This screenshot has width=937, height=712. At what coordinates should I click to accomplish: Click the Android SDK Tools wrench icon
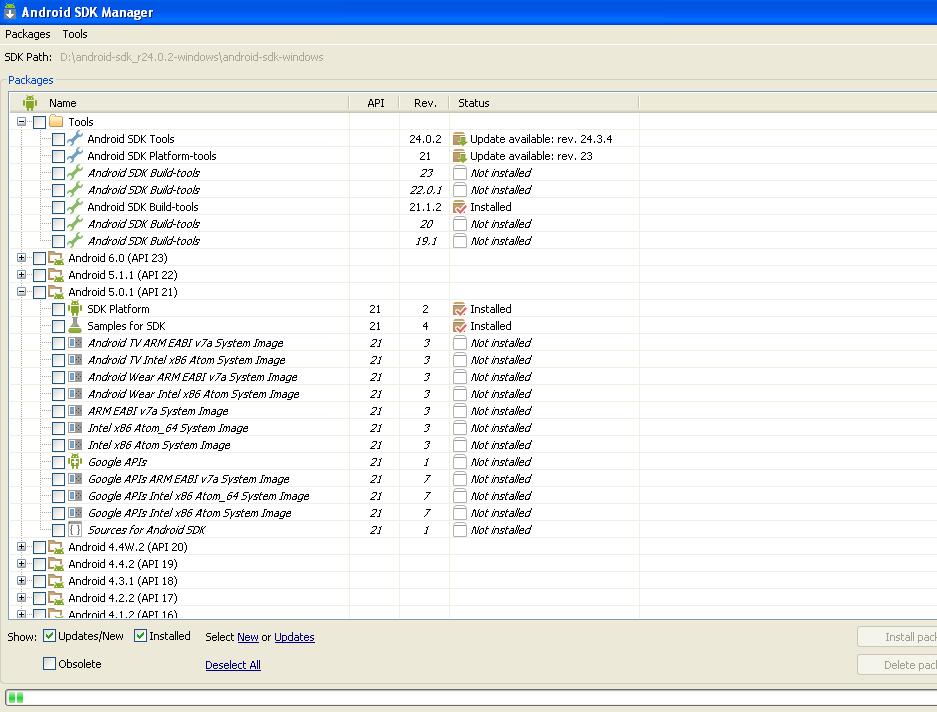pyautogui.click(x=75, y=139)
